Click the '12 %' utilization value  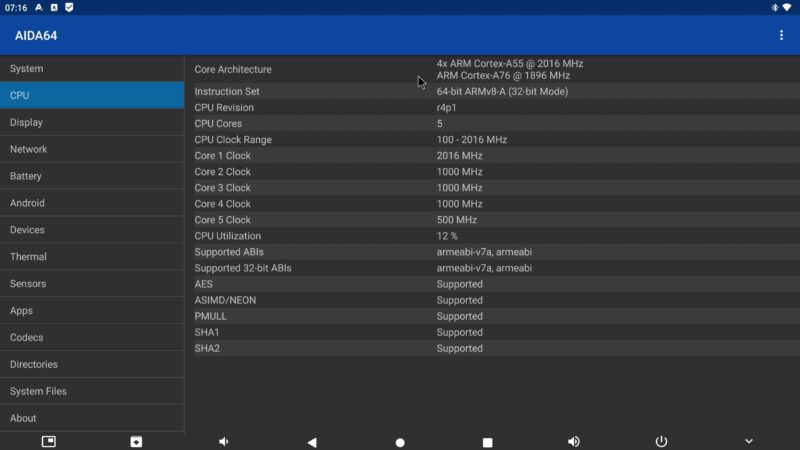click(x=447, y=236)
